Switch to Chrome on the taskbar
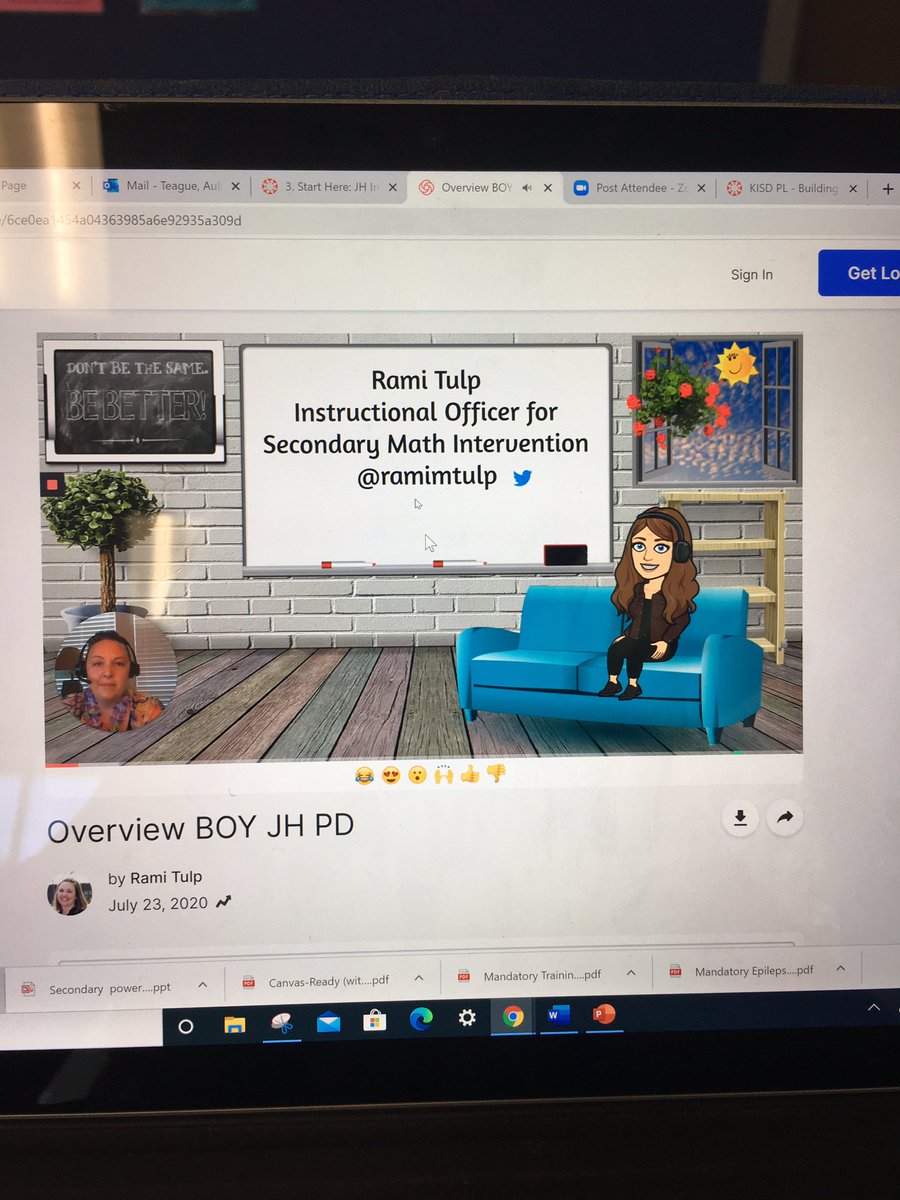 click(x=513, y=1017)
